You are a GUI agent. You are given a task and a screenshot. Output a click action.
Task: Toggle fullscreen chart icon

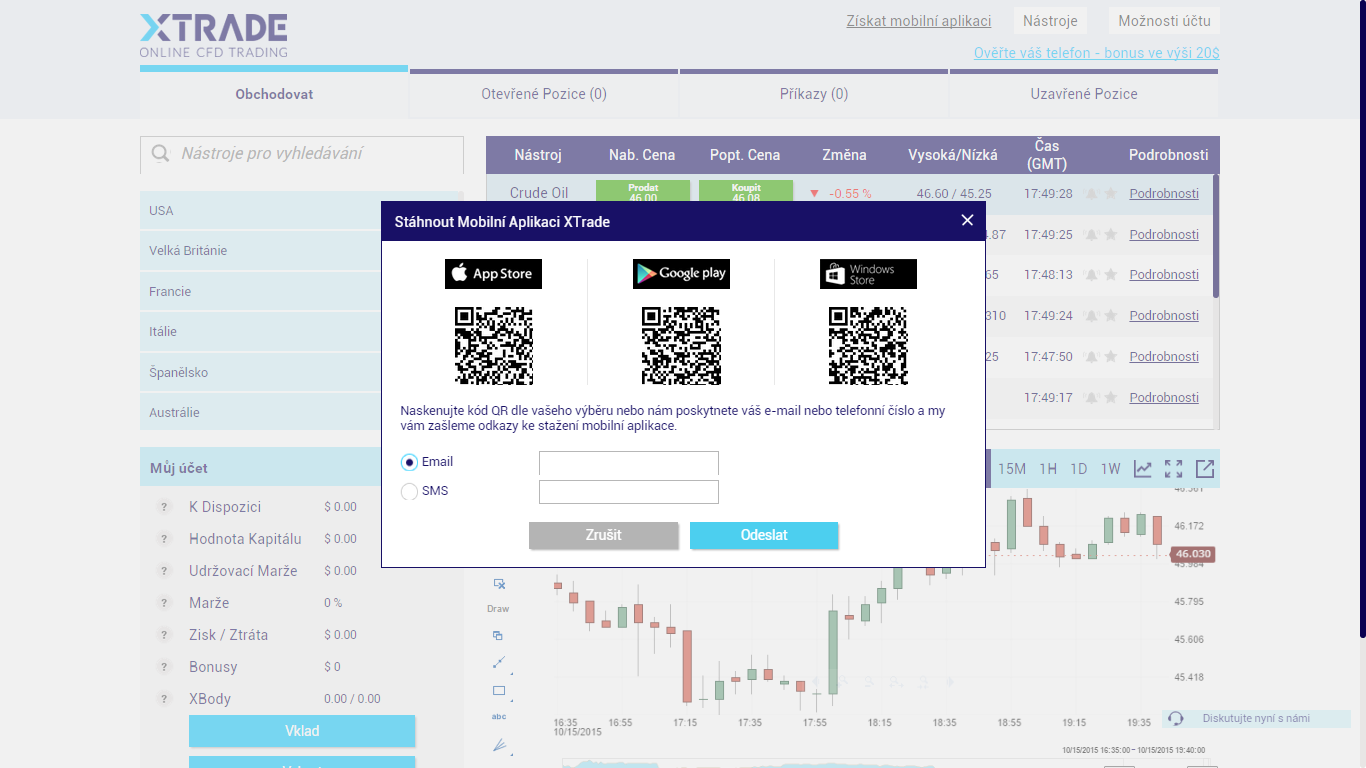click(1173, 468)
